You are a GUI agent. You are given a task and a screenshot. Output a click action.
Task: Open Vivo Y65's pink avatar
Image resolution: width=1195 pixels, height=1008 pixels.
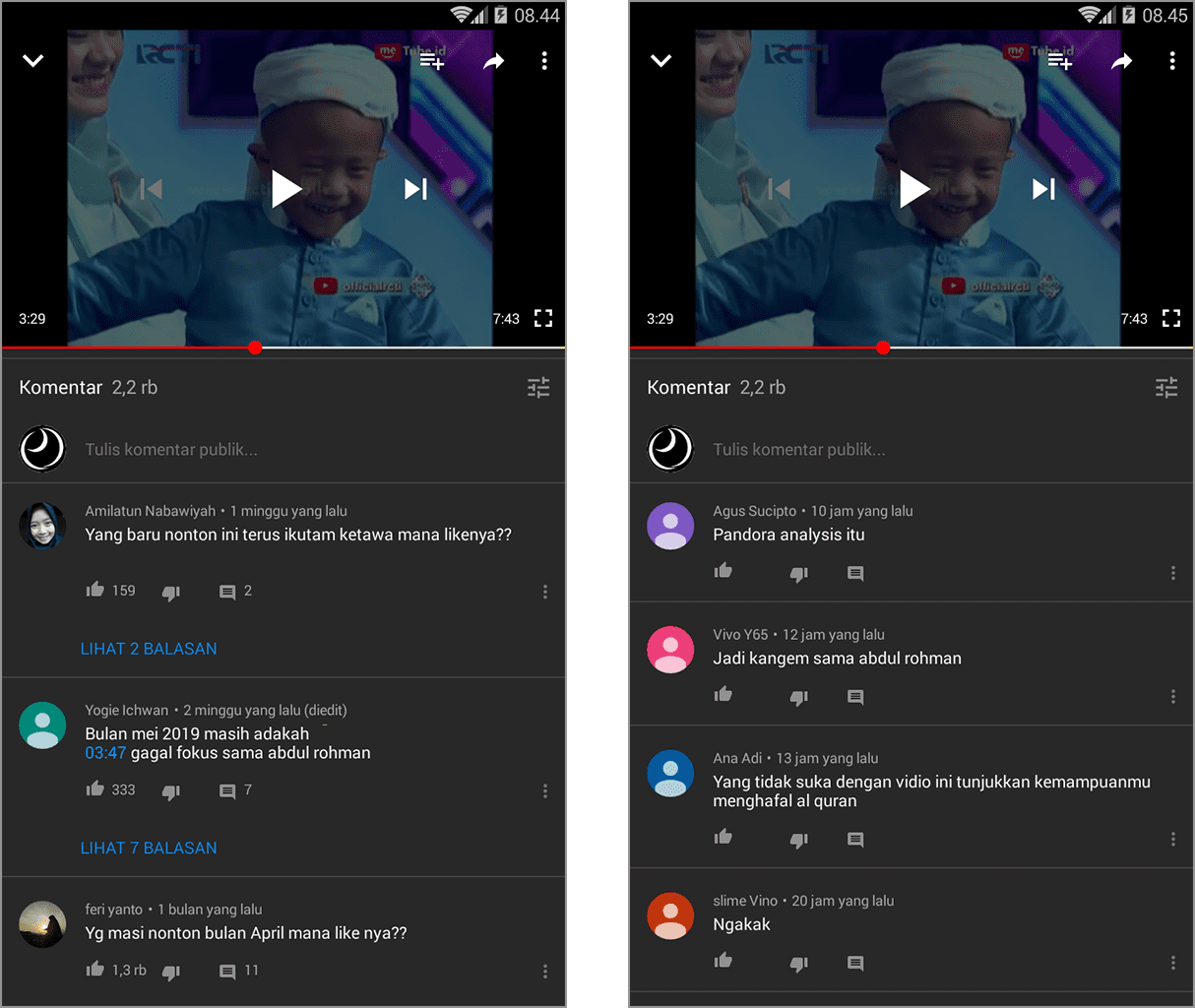coord(670,650)
